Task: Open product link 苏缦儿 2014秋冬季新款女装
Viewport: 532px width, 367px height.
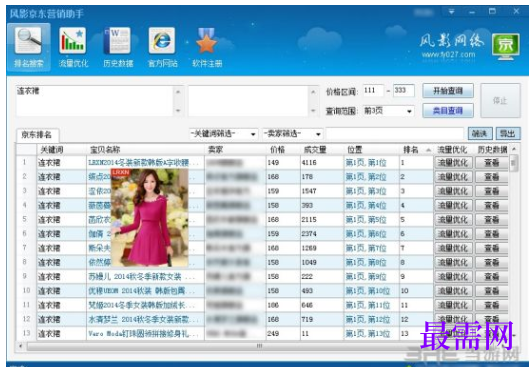Action: pos(141,277)
